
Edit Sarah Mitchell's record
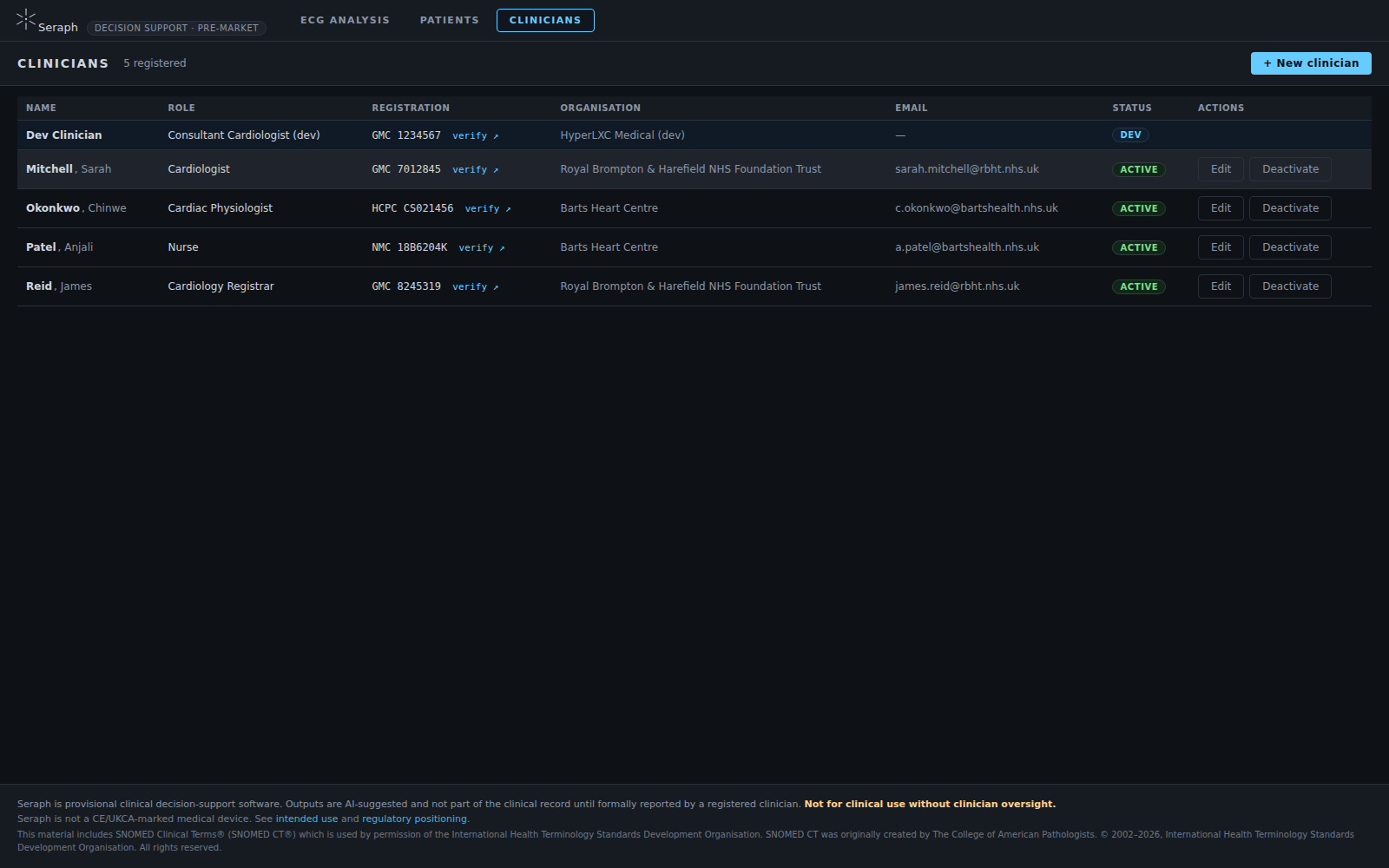click(x=1221, y=169)
